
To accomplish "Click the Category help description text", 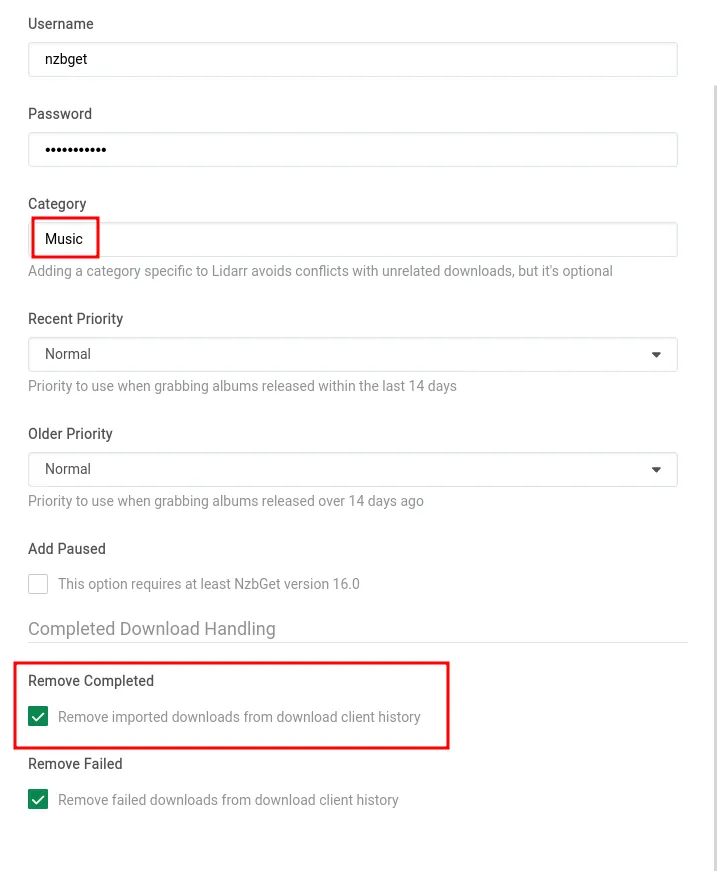I will pyautogui.click(x=320, y=271).
